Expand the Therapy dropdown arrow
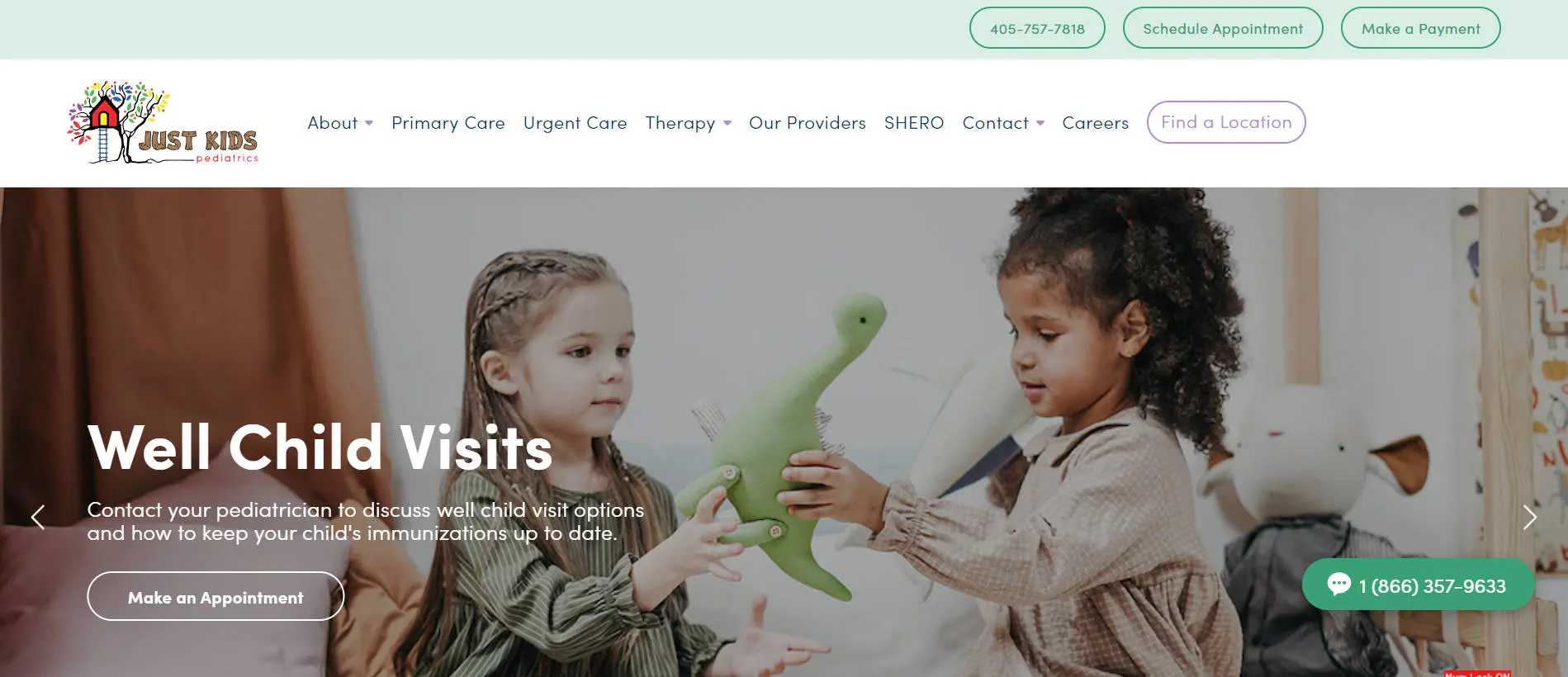Image resolution: width=1568 pixels, height=677 pixels. click(727, 123)
